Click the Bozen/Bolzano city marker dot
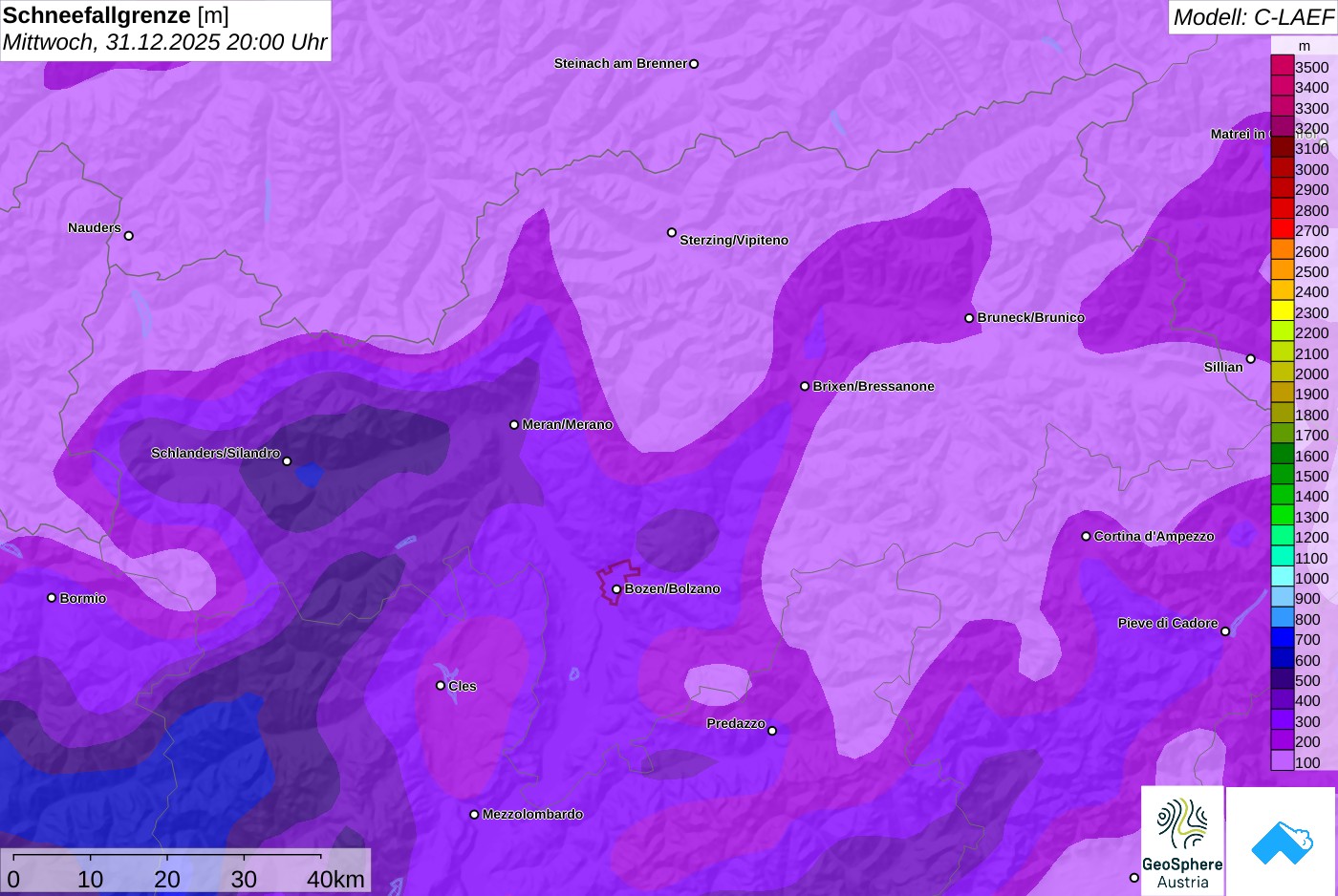 point(616,589)
